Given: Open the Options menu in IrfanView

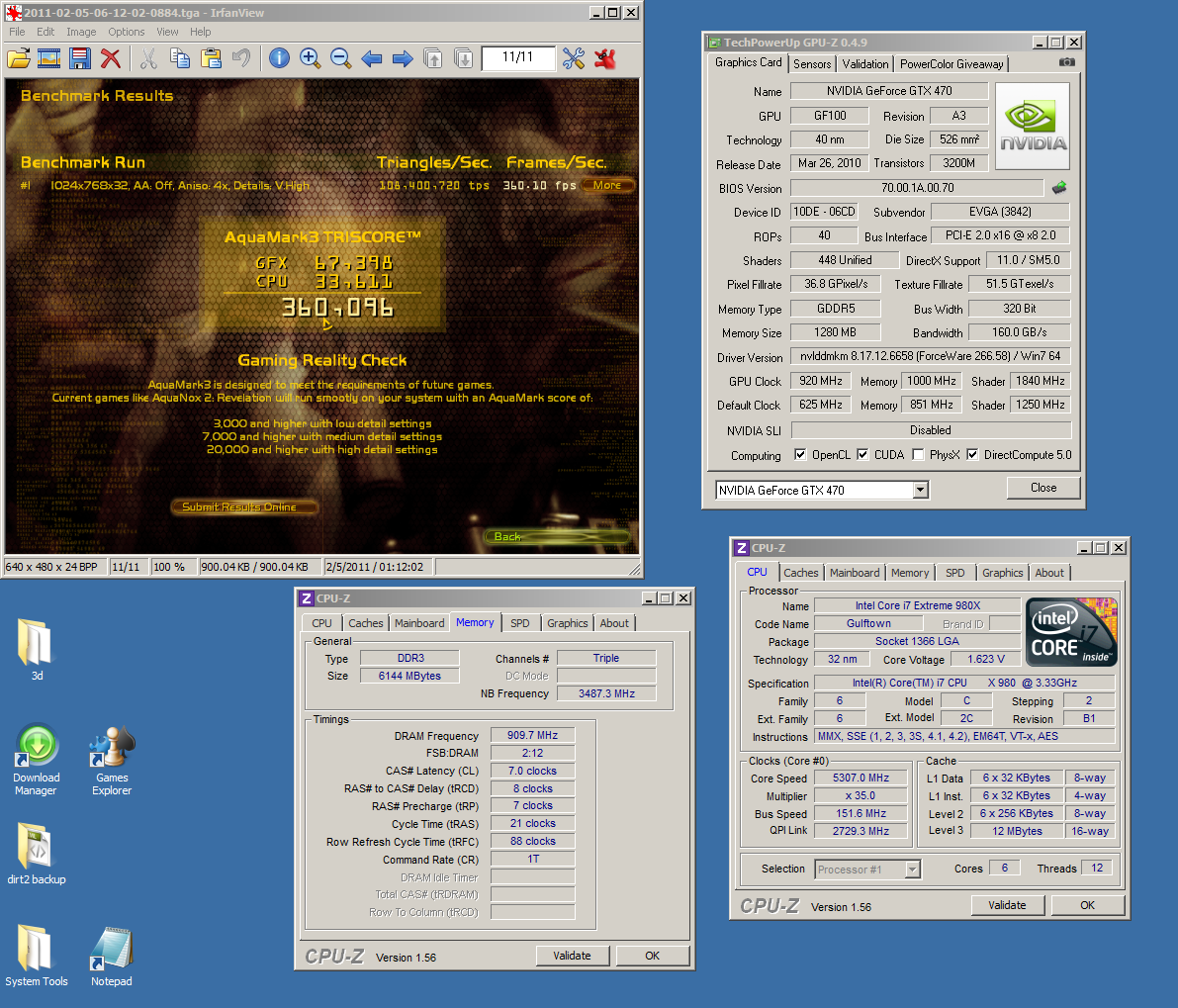Looking at the screenshot, I should (x=127, y=32).
